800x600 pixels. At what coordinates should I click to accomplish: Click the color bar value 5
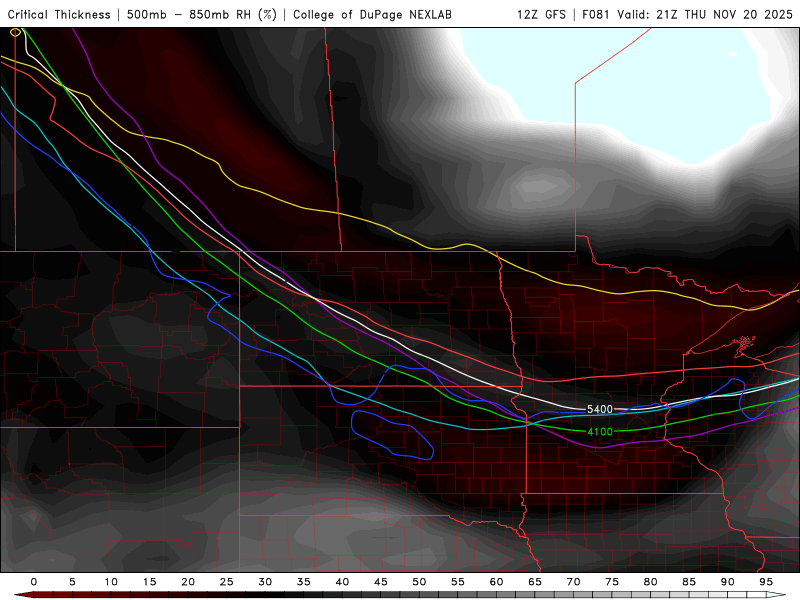72,582
